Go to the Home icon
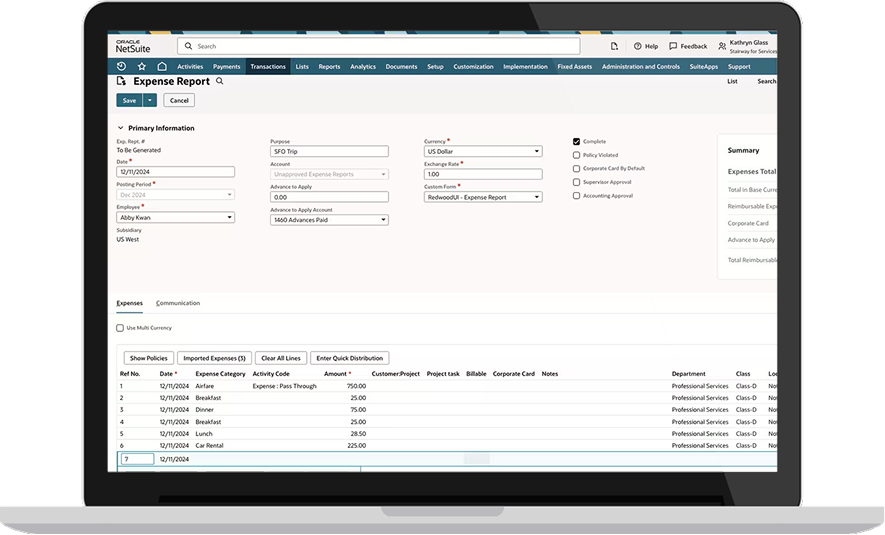The image size is (885, 535). coord(161,67)
